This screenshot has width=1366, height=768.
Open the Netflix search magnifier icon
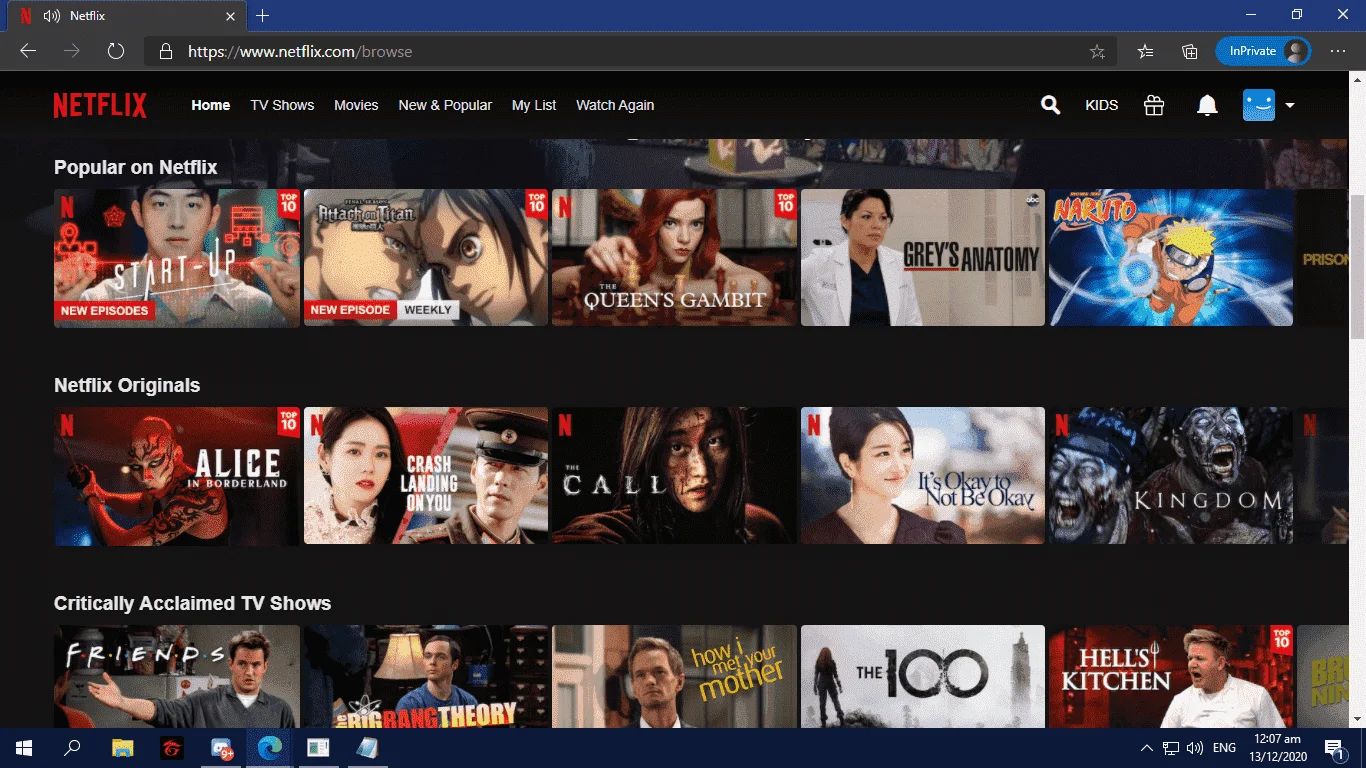tap(1050, 105)
